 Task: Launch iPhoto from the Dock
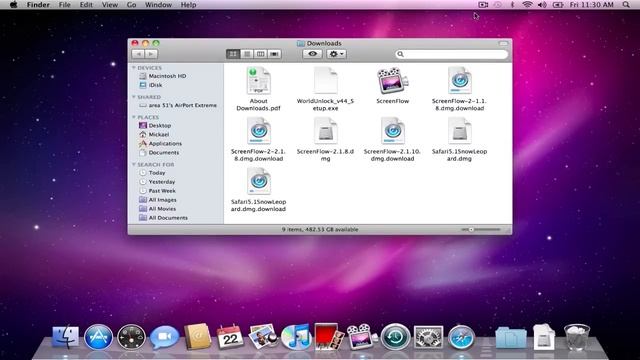(x=263, y=337)
